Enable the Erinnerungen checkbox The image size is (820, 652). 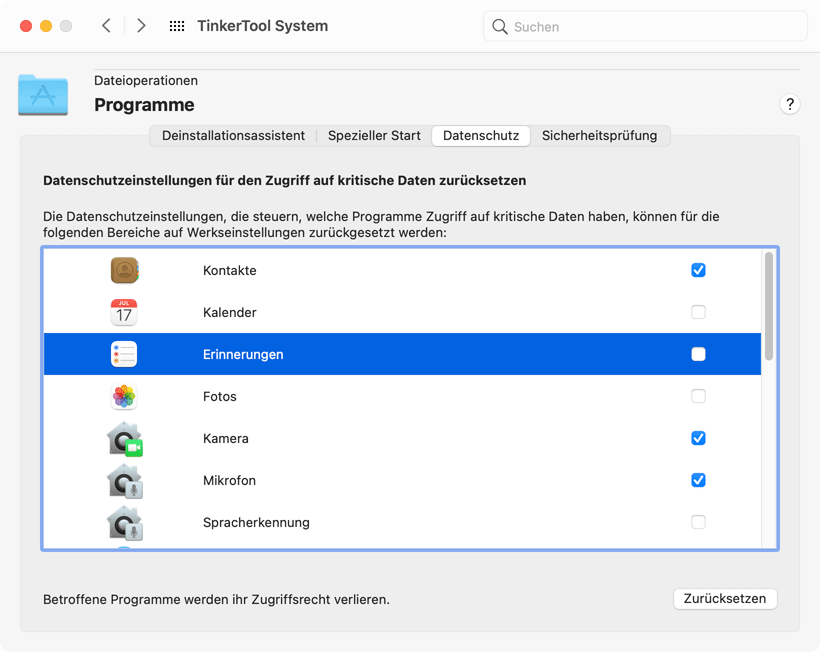coord(698,354)
